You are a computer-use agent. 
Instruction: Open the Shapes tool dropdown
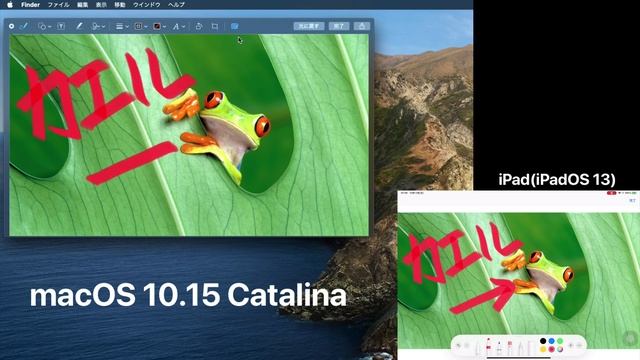(x=44, y=26)
